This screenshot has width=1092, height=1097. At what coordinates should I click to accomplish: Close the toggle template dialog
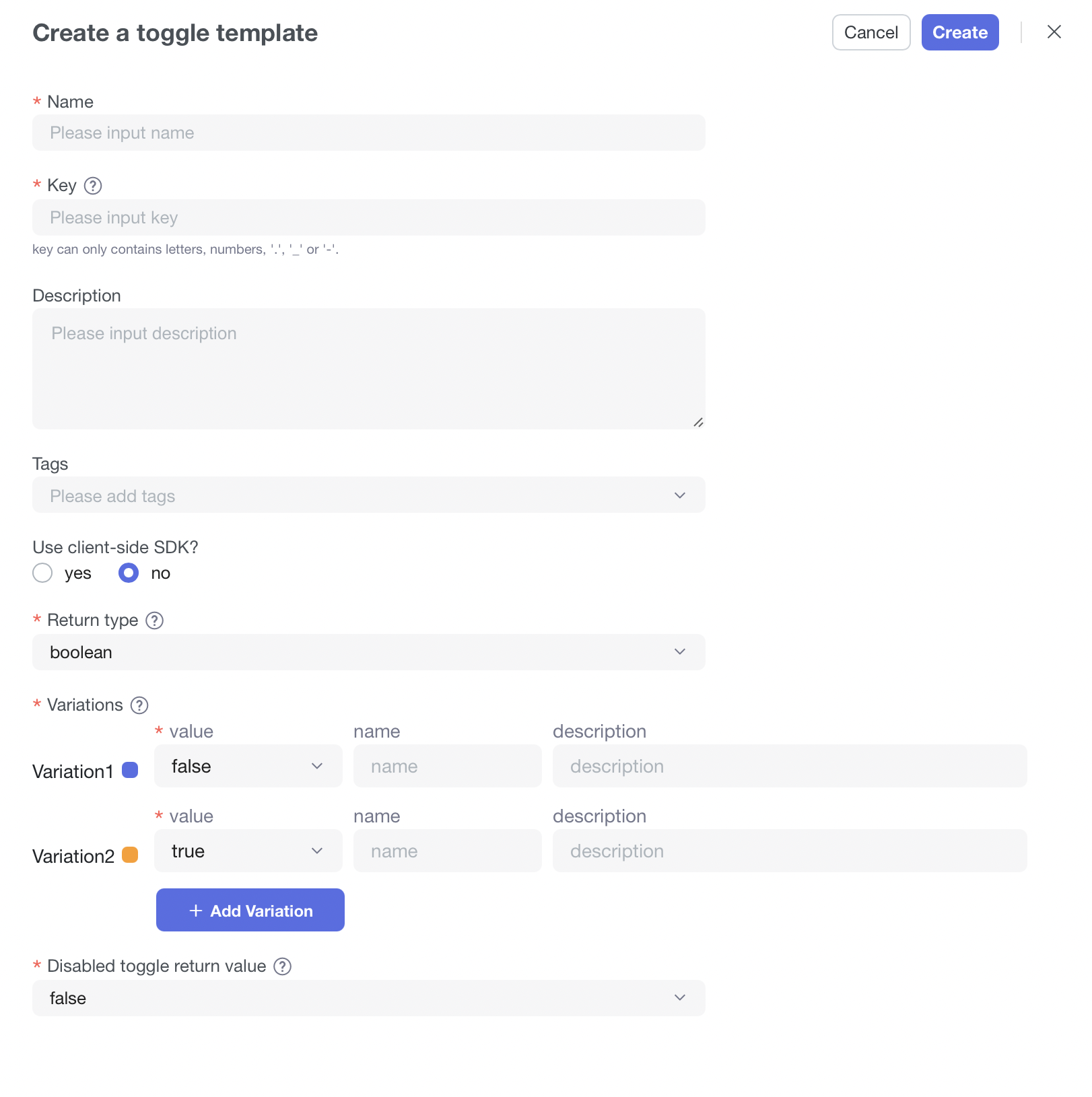pyautogui.click(x=1054, y=32)
